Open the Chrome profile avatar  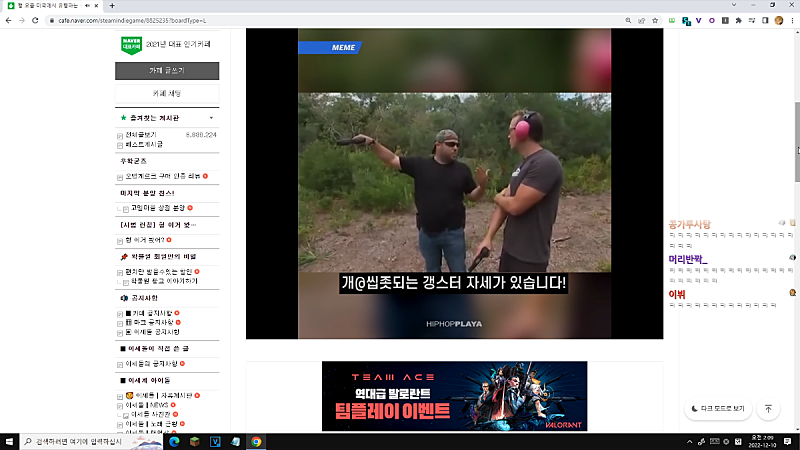(779, 20)
